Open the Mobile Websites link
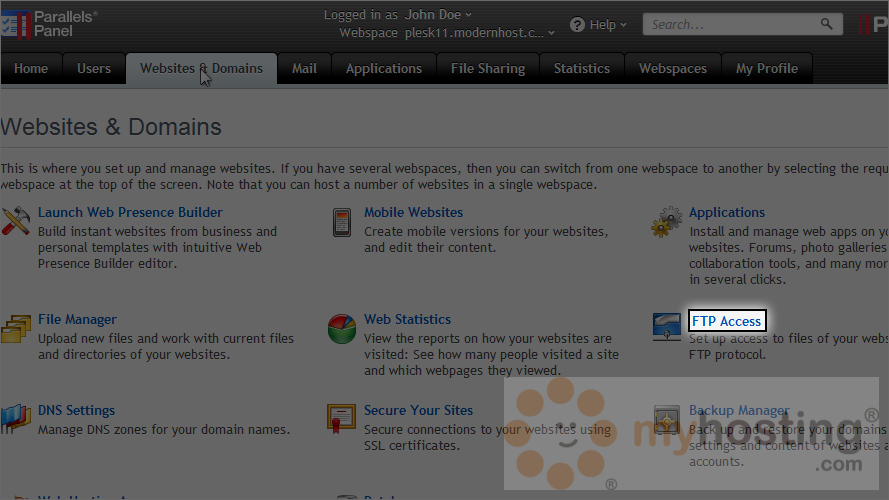The height and width of the screenshot is (500, 889). point(413,213)
